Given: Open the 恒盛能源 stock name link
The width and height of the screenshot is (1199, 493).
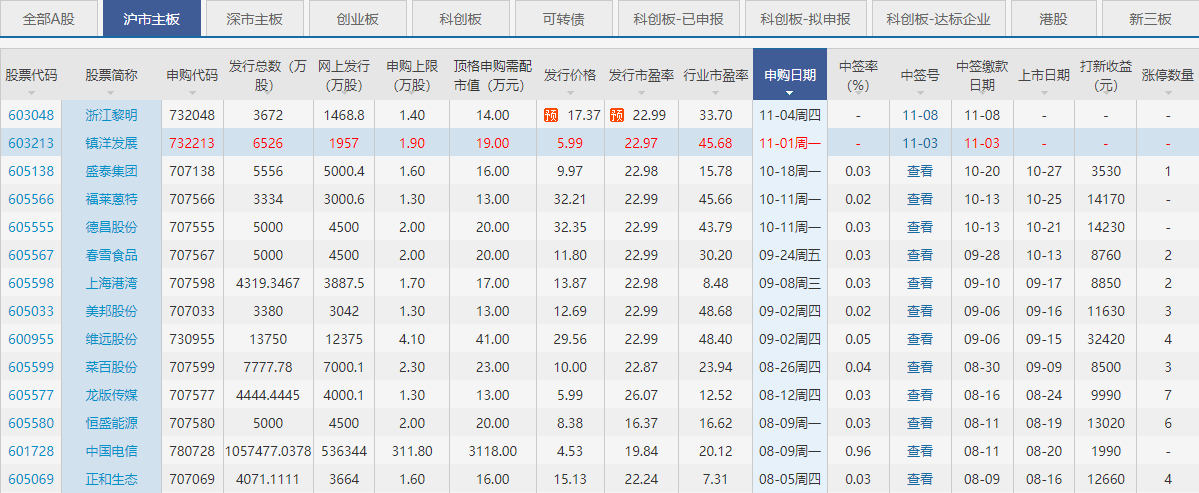Looking at the screenshot, I should coord(112,423).
